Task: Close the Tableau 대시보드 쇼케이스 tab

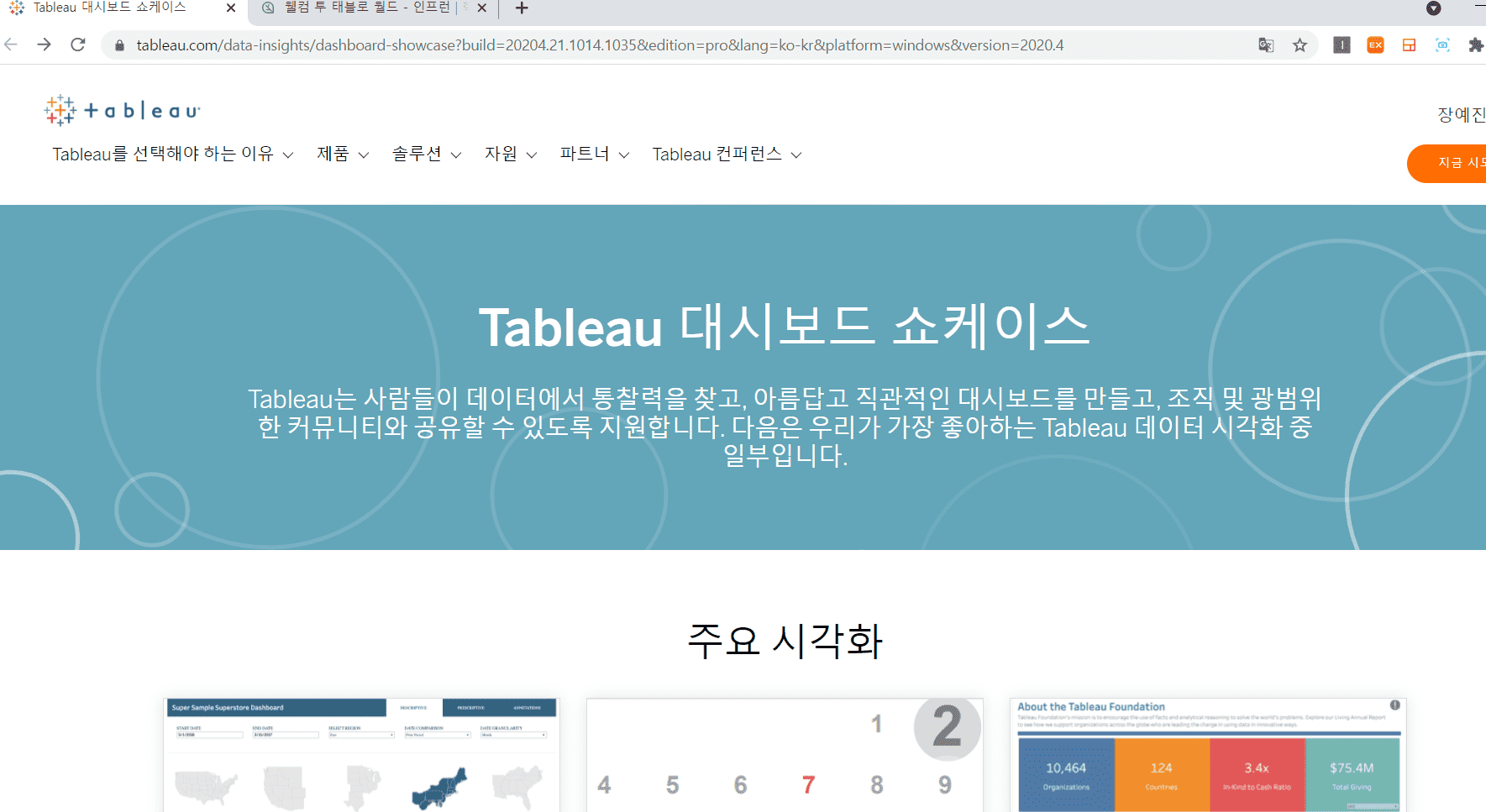Action: click(x=231, y=8)
